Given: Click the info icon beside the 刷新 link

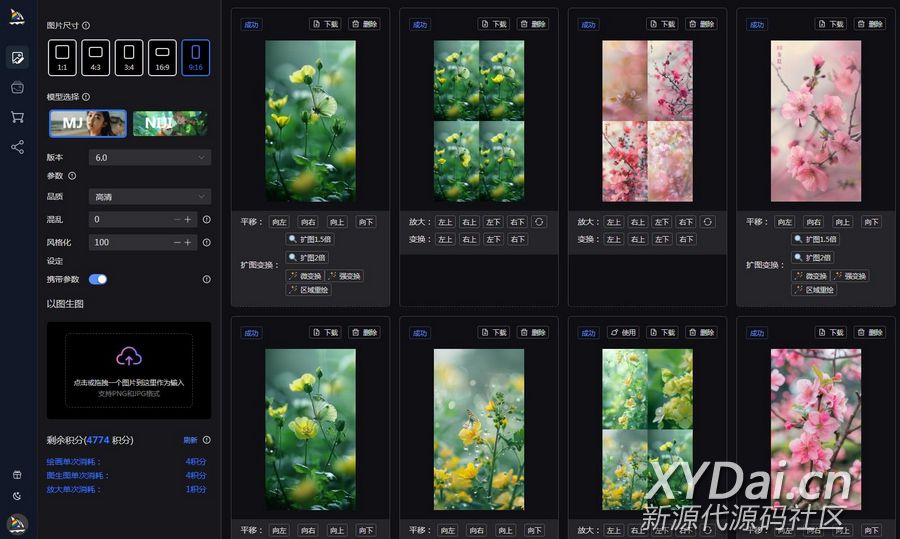Looking at the screenshot, I should (x=207, y=440).
